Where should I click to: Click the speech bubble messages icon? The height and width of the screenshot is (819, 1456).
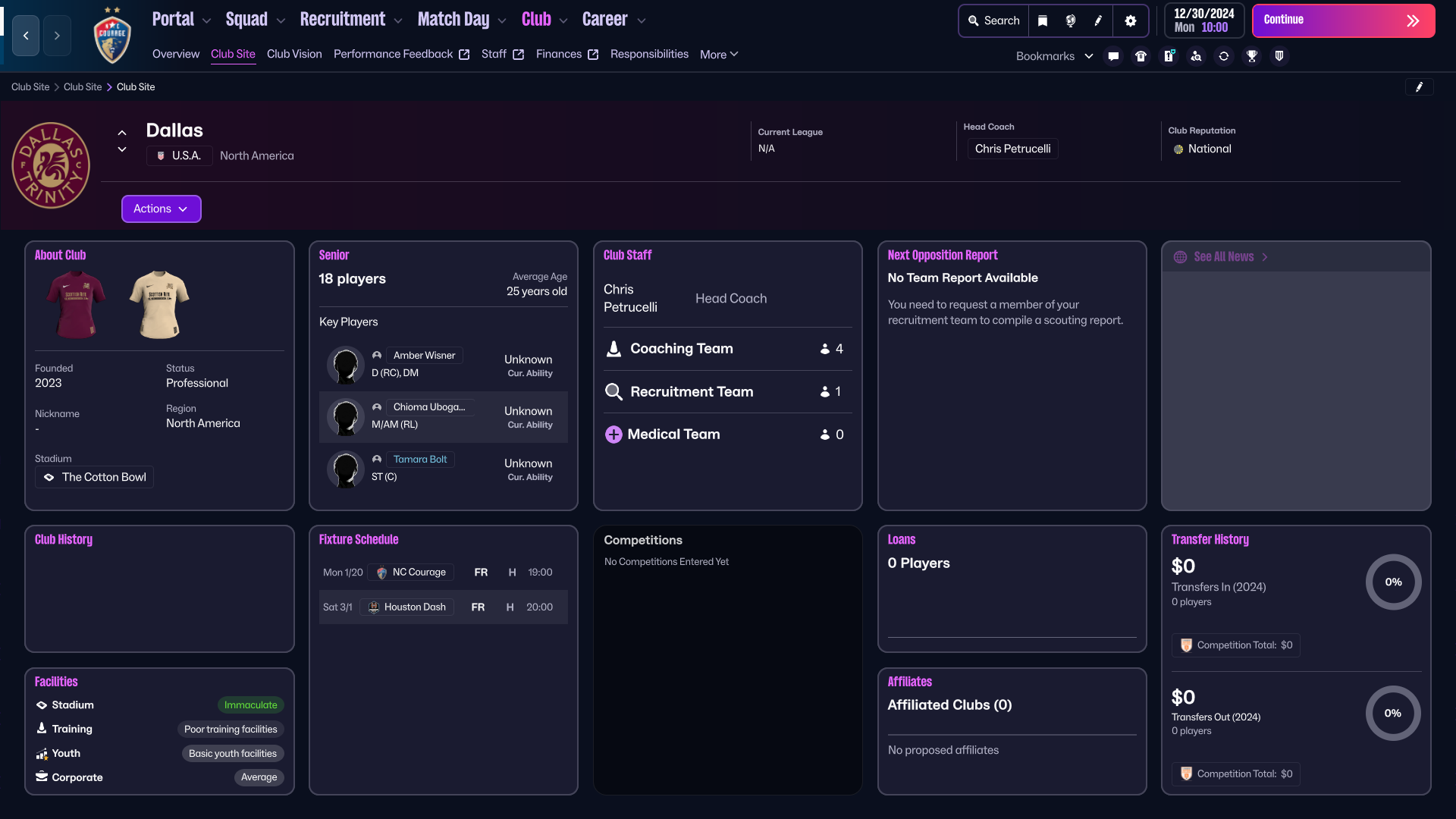tap(1112, 56)
